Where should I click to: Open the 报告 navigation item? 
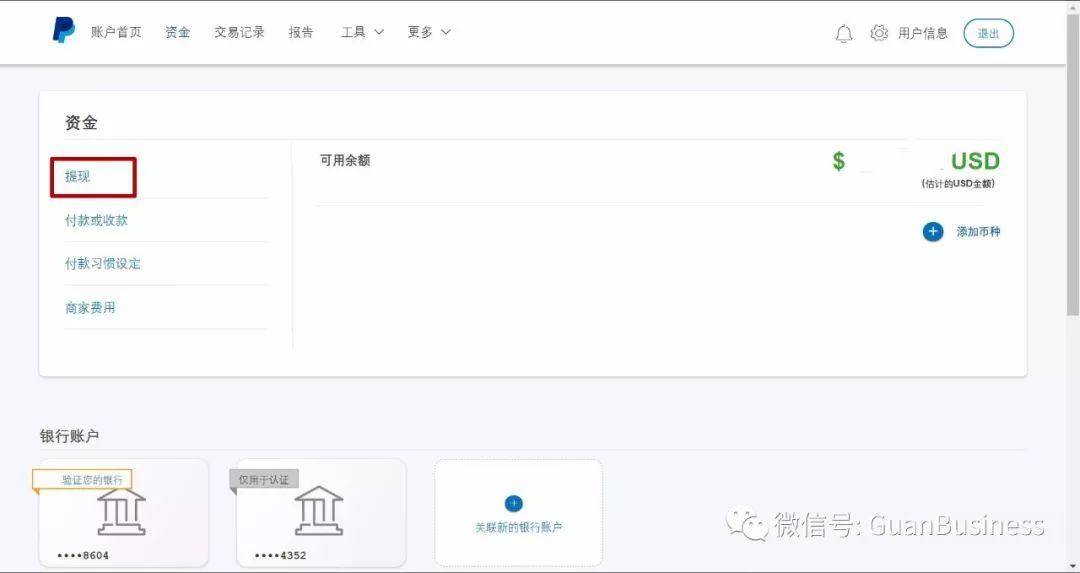[301, 32]
